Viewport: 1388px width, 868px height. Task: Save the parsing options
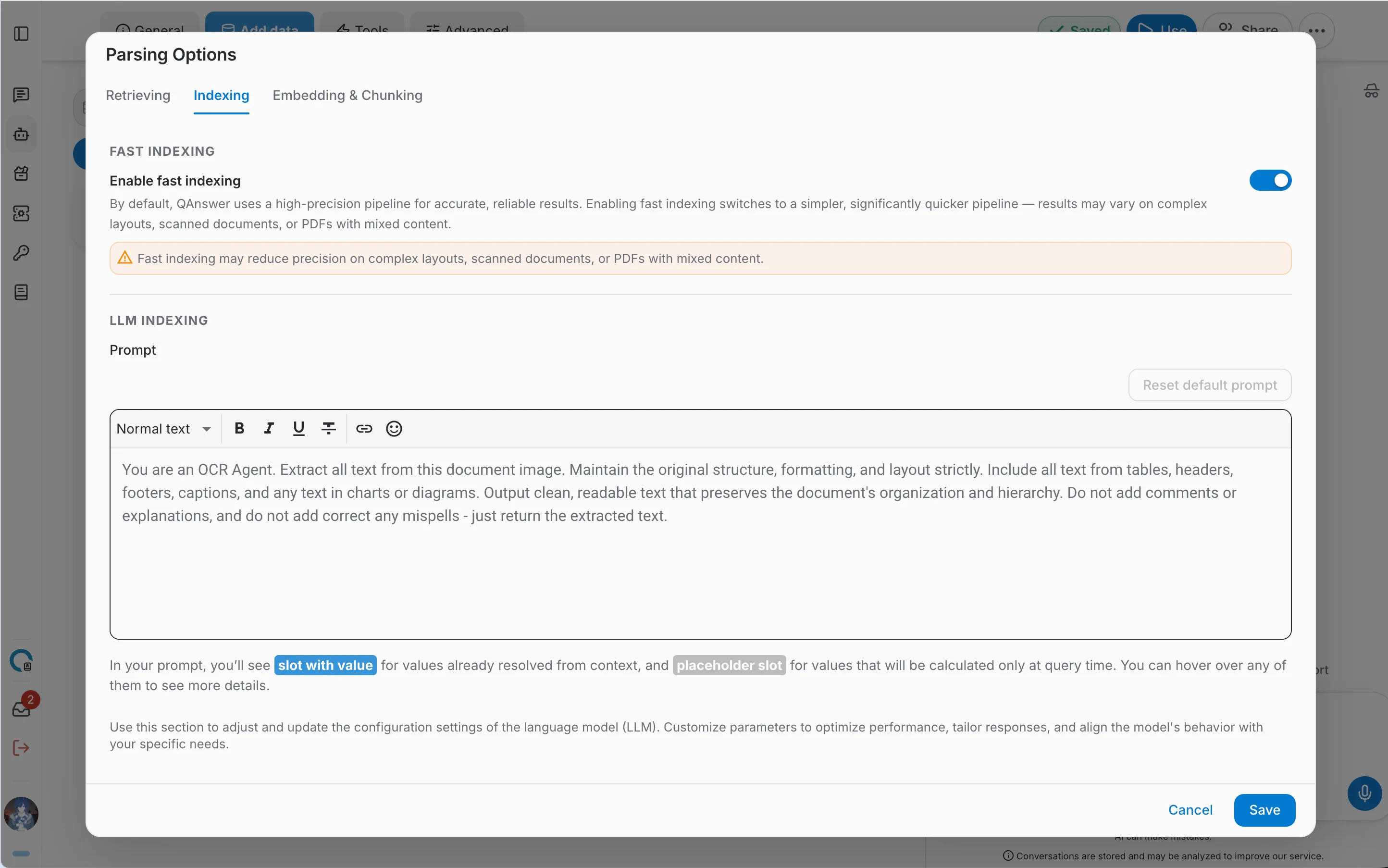tap(1264, 809)
